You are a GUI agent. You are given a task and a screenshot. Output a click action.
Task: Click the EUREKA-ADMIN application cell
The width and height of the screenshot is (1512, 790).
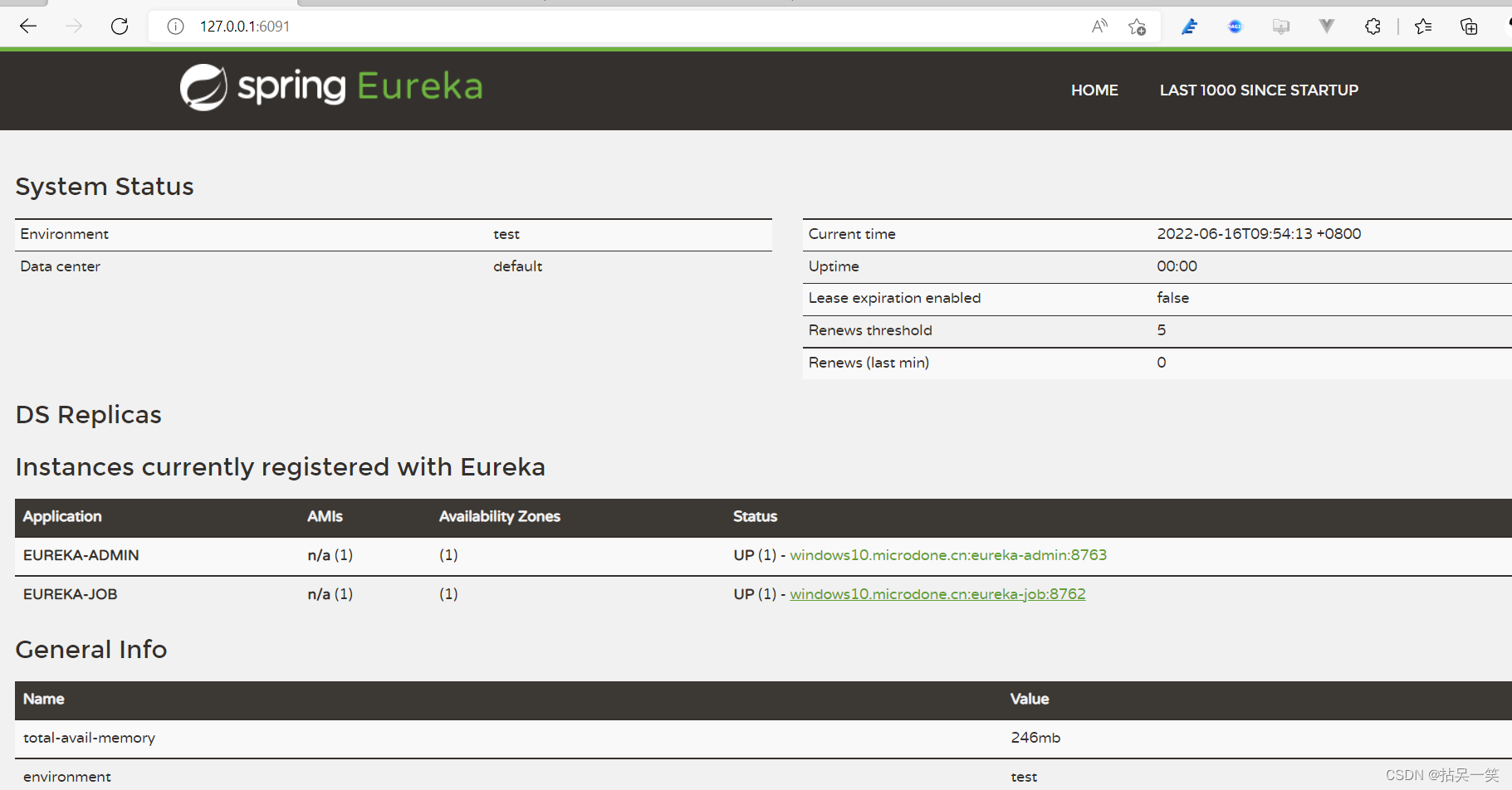(81, 555)
